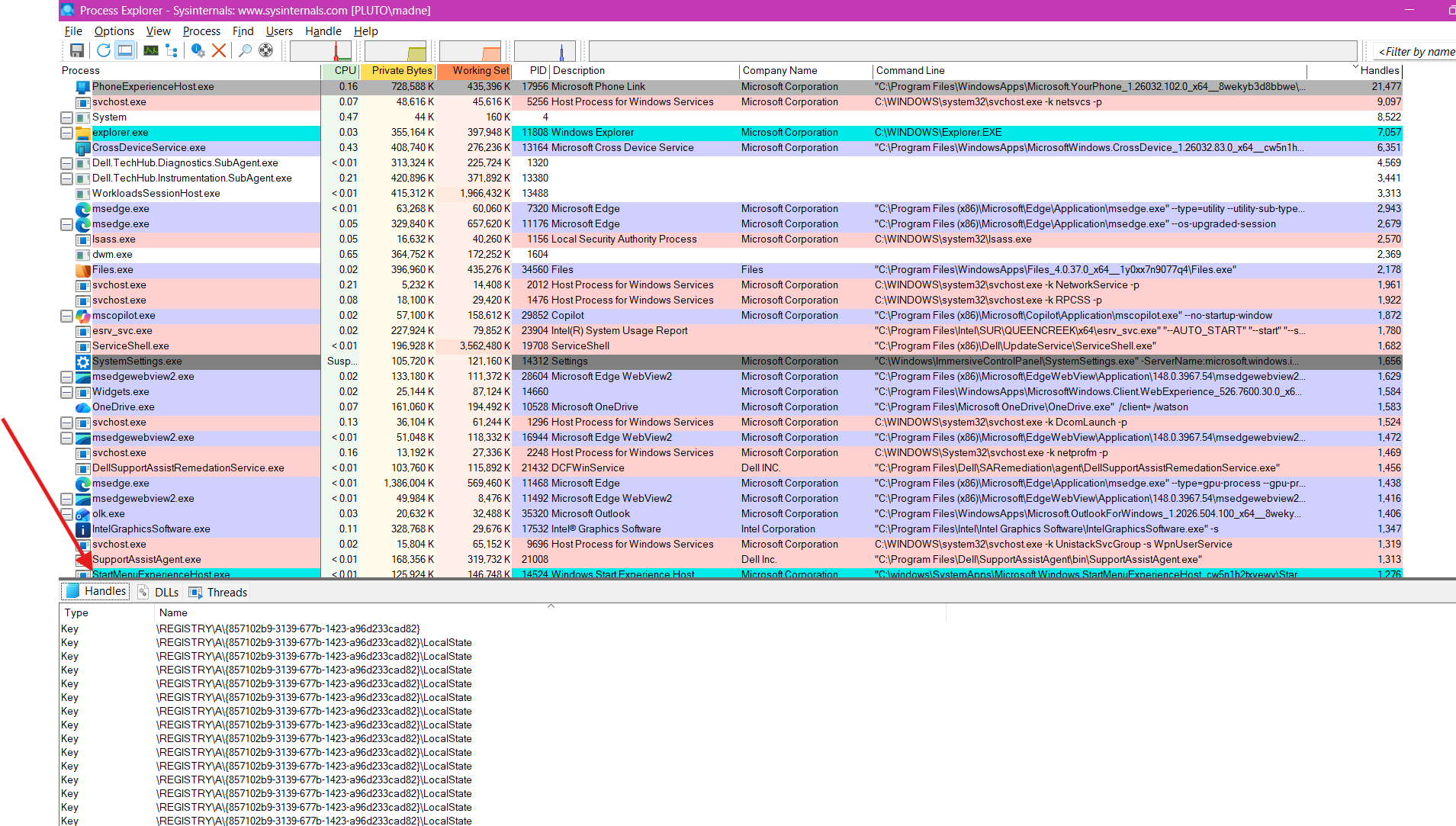This screenshot has height=826, width=1456.
Task: Sort by the Description column header
Action: 644,71
